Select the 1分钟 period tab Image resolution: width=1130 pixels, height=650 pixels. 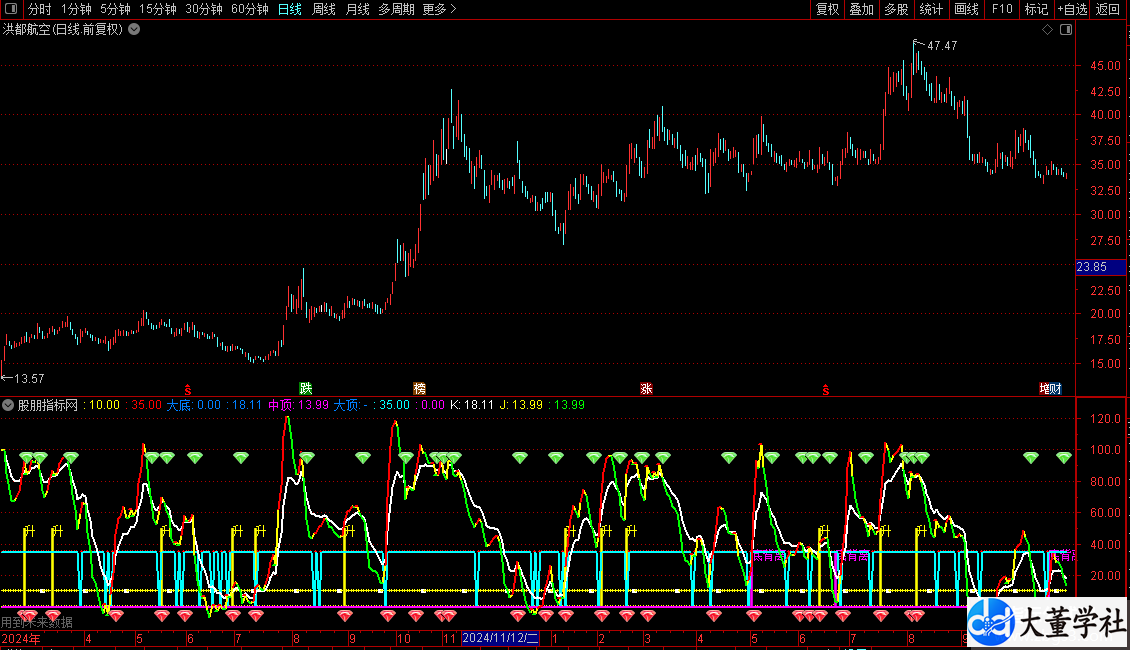click(x=76, y=9)
